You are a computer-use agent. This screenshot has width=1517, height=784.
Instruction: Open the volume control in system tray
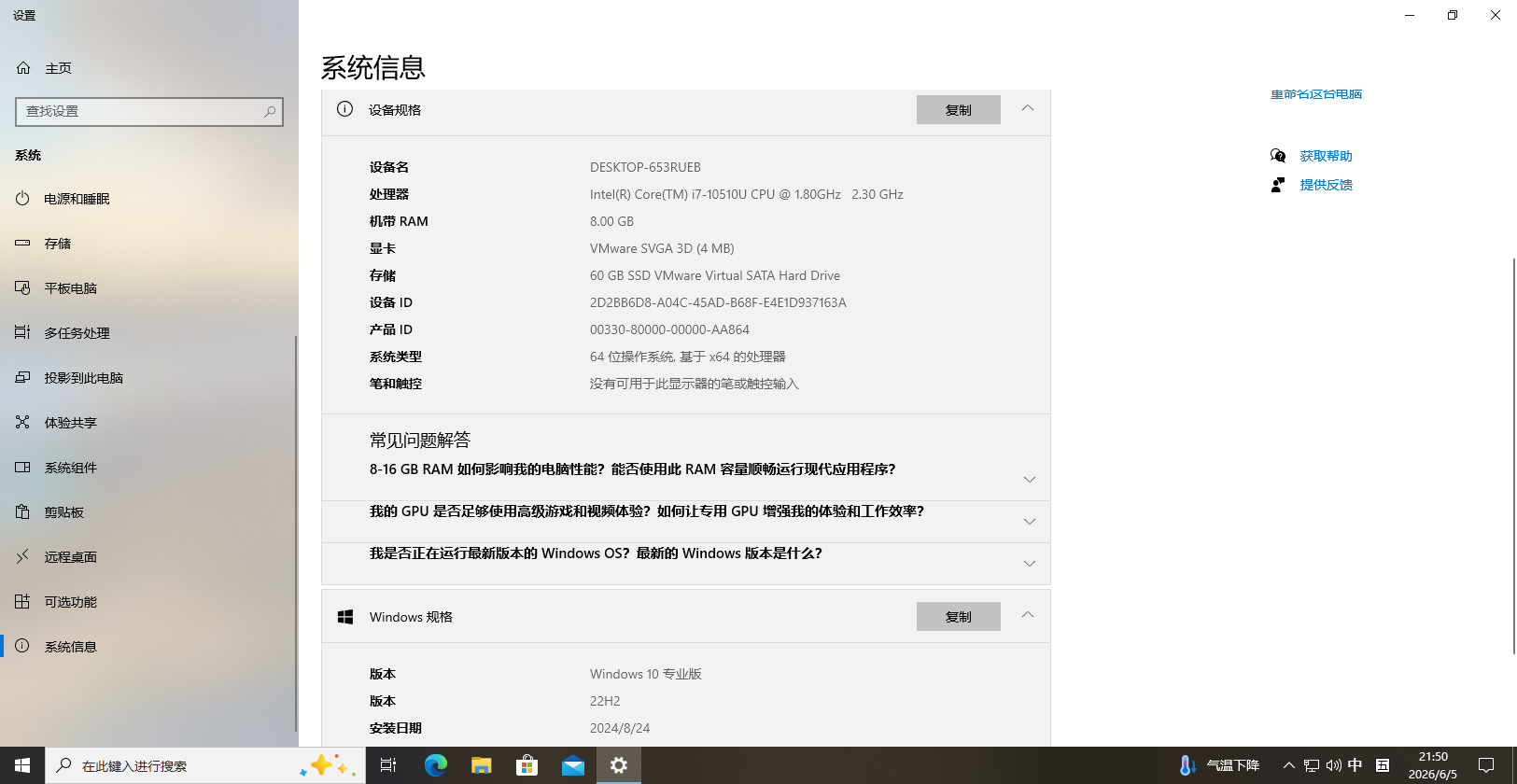(x=1334, y=765)
